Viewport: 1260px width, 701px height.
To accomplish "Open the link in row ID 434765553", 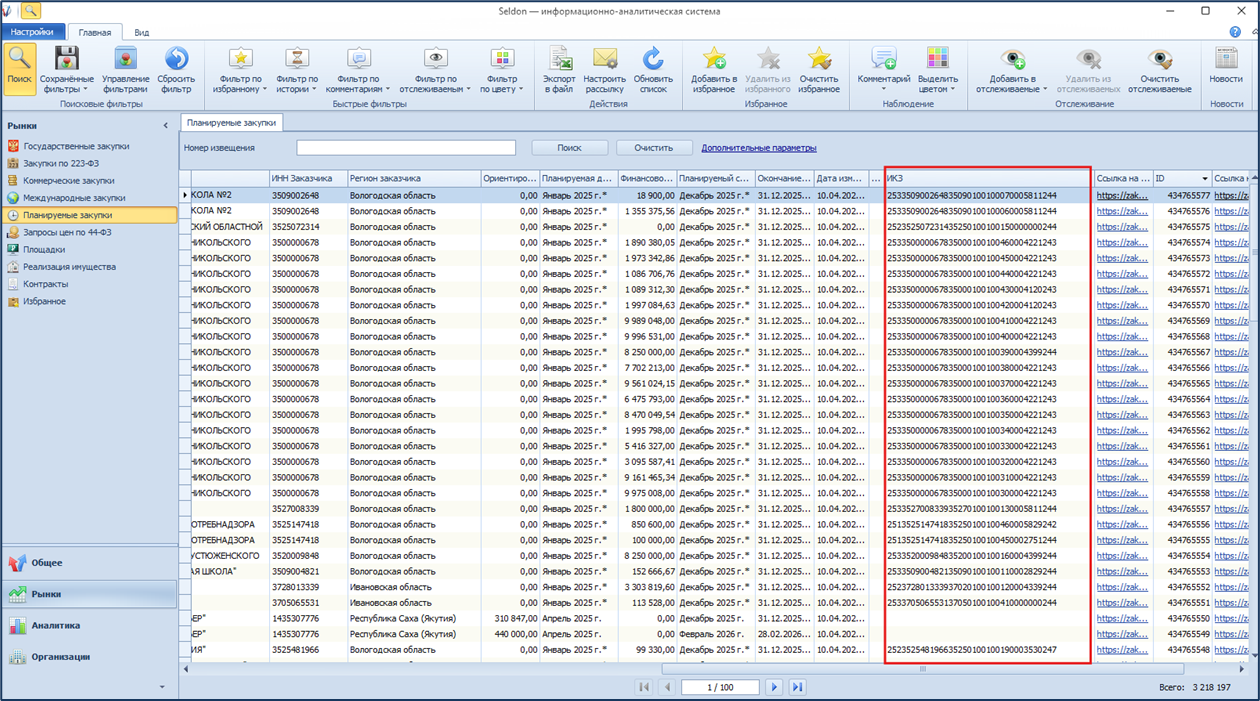I will tap(1122, 572).
